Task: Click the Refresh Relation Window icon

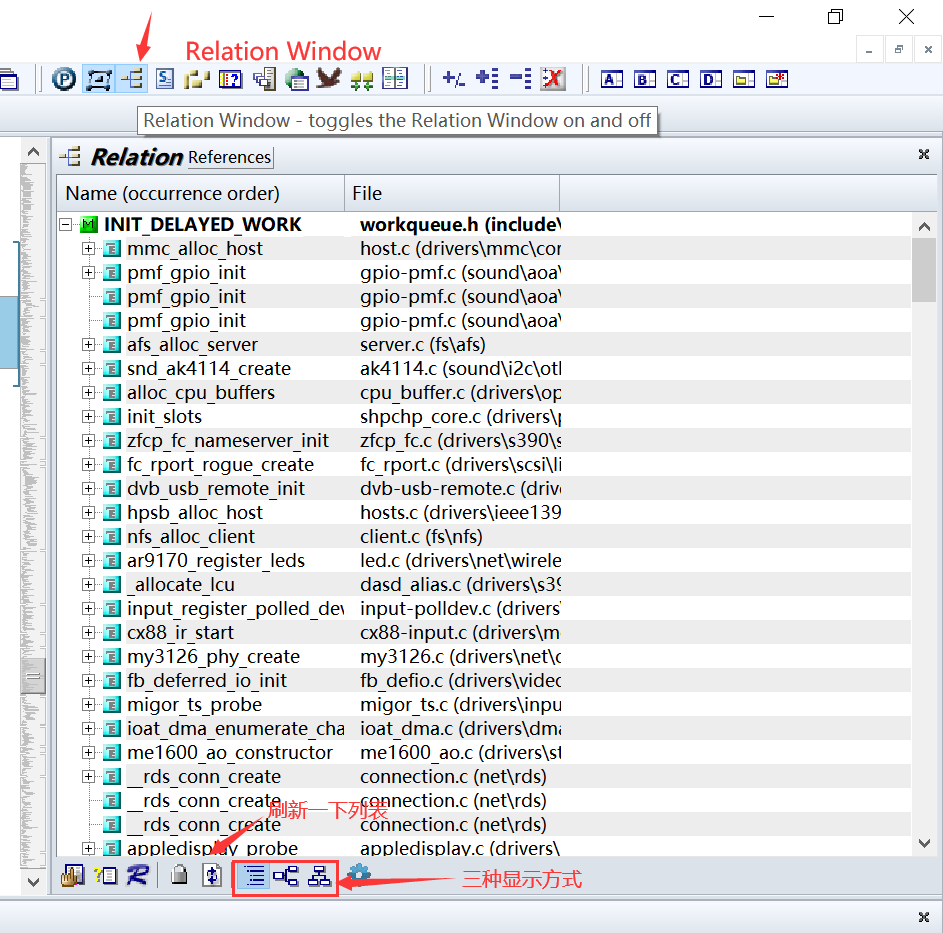Action: [x=212, y=875]
